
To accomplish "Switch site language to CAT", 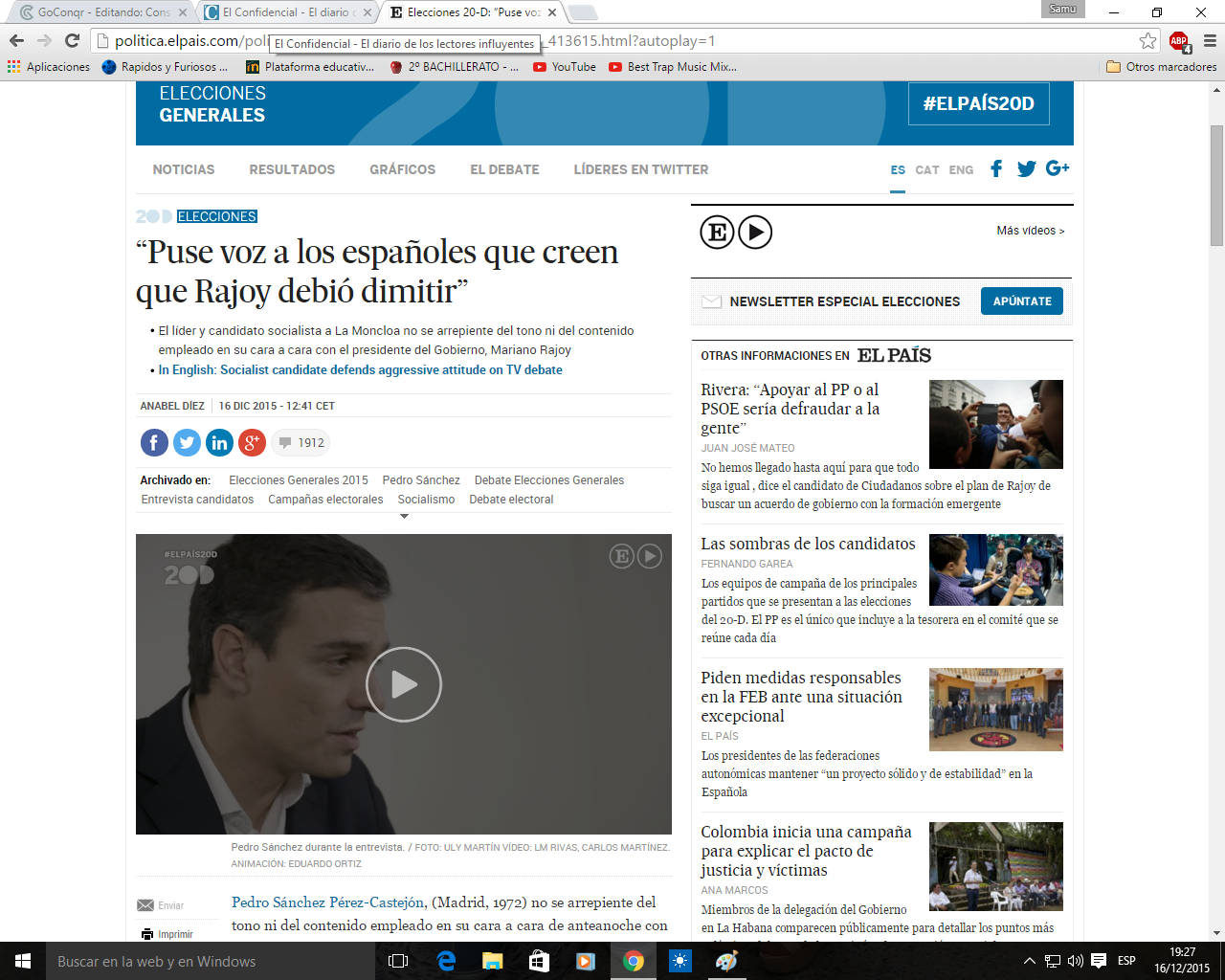I will click(x=926, y=170).
